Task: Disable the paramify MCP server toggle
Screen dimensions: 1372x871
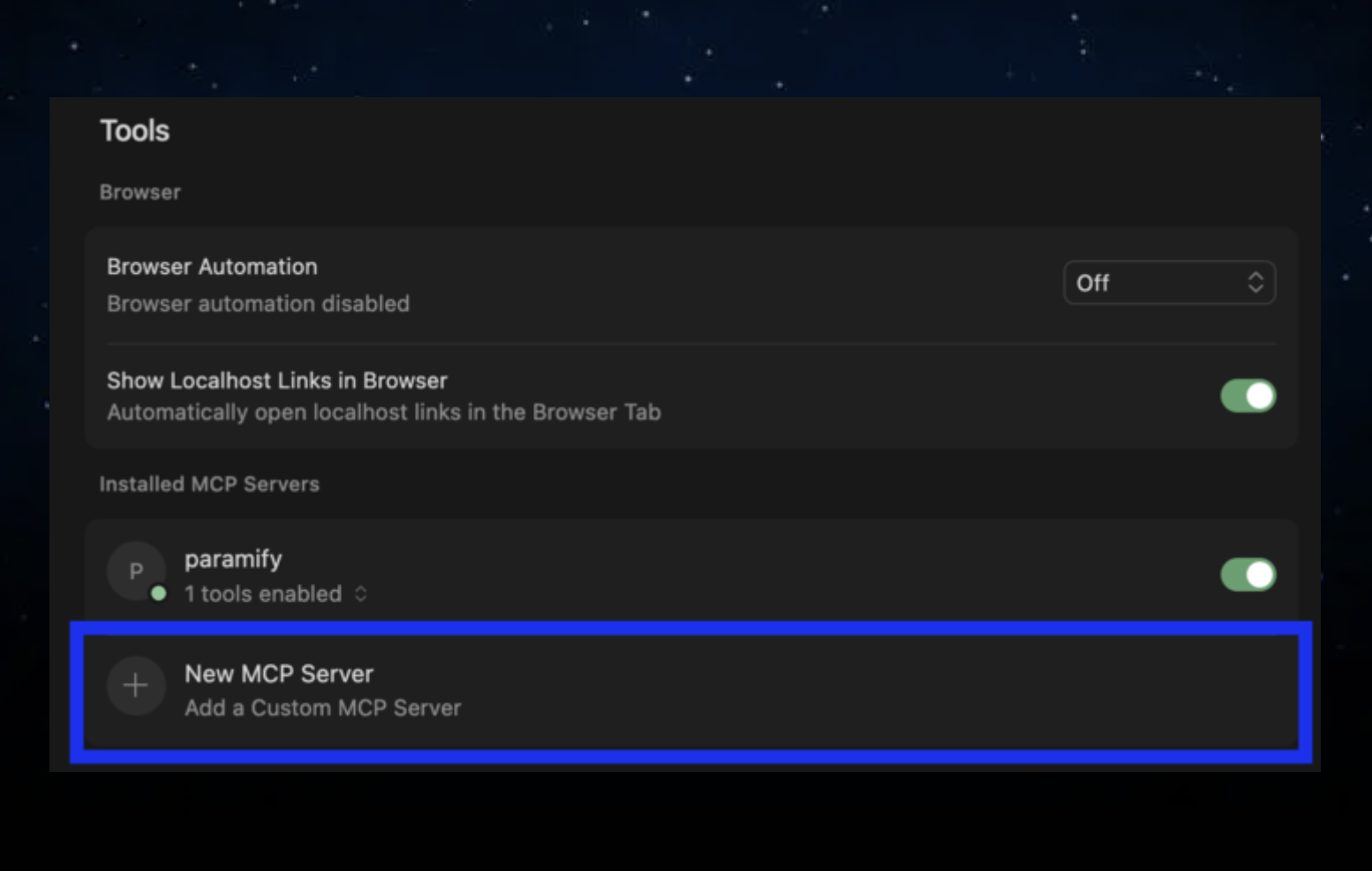Action: [1248, 574]
